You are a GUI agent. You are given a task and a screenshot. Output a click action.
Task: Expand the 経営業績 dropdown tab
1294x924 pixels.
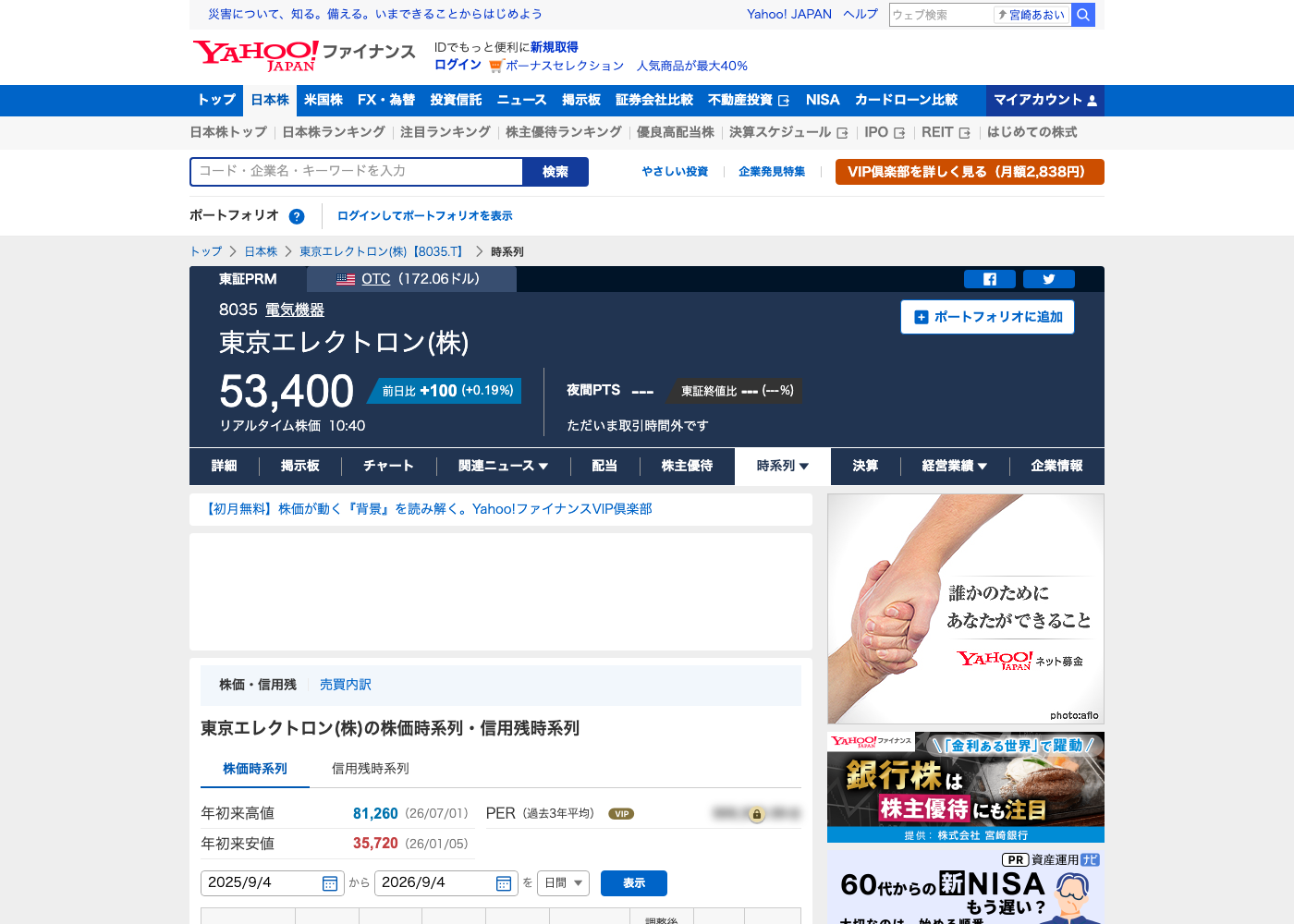click(x=955, y=466)
